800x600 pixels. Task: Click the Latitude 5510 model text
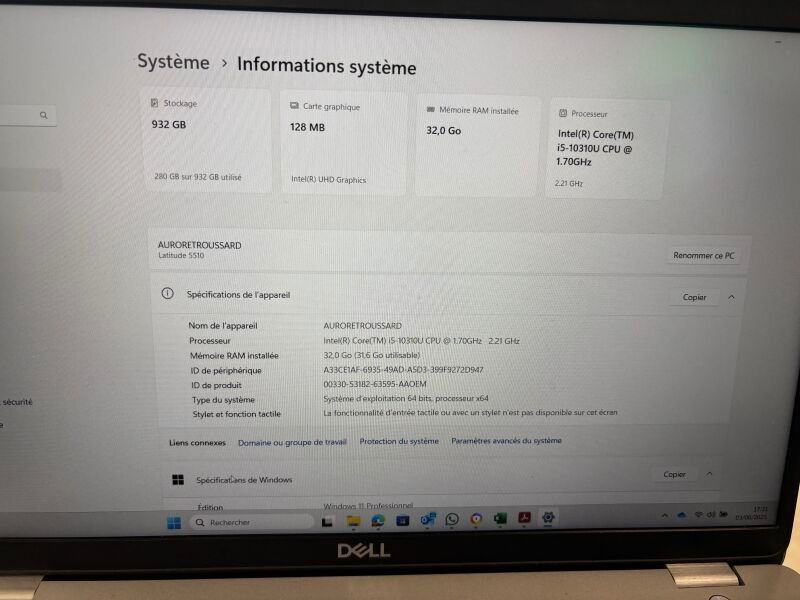pyautogui.click(x=181, y=255)
